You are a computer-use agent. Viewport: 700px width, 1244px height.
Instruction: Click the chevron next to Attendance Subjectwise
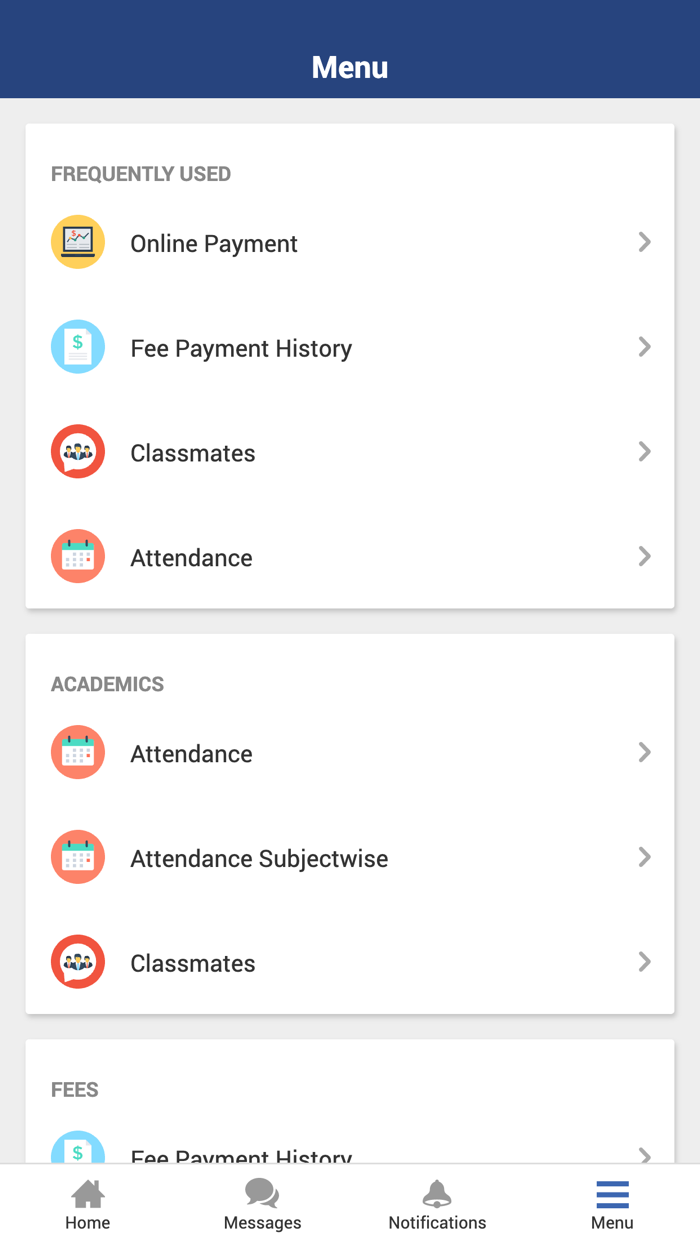tap(645, 857)
